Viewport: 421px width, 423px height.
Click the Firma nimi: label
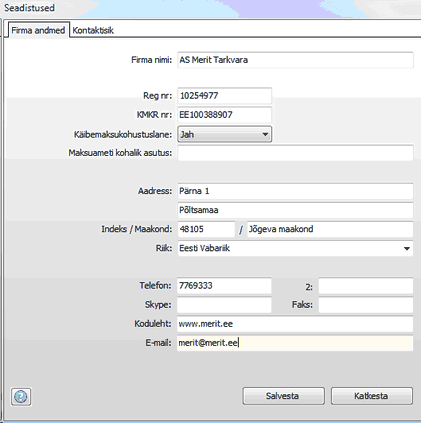151,60
